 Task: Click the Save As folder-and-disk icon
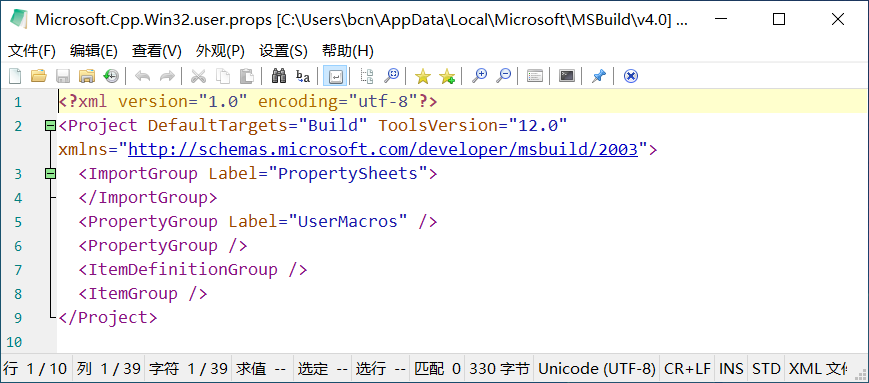pyautogui.click(x=87, y=76)
